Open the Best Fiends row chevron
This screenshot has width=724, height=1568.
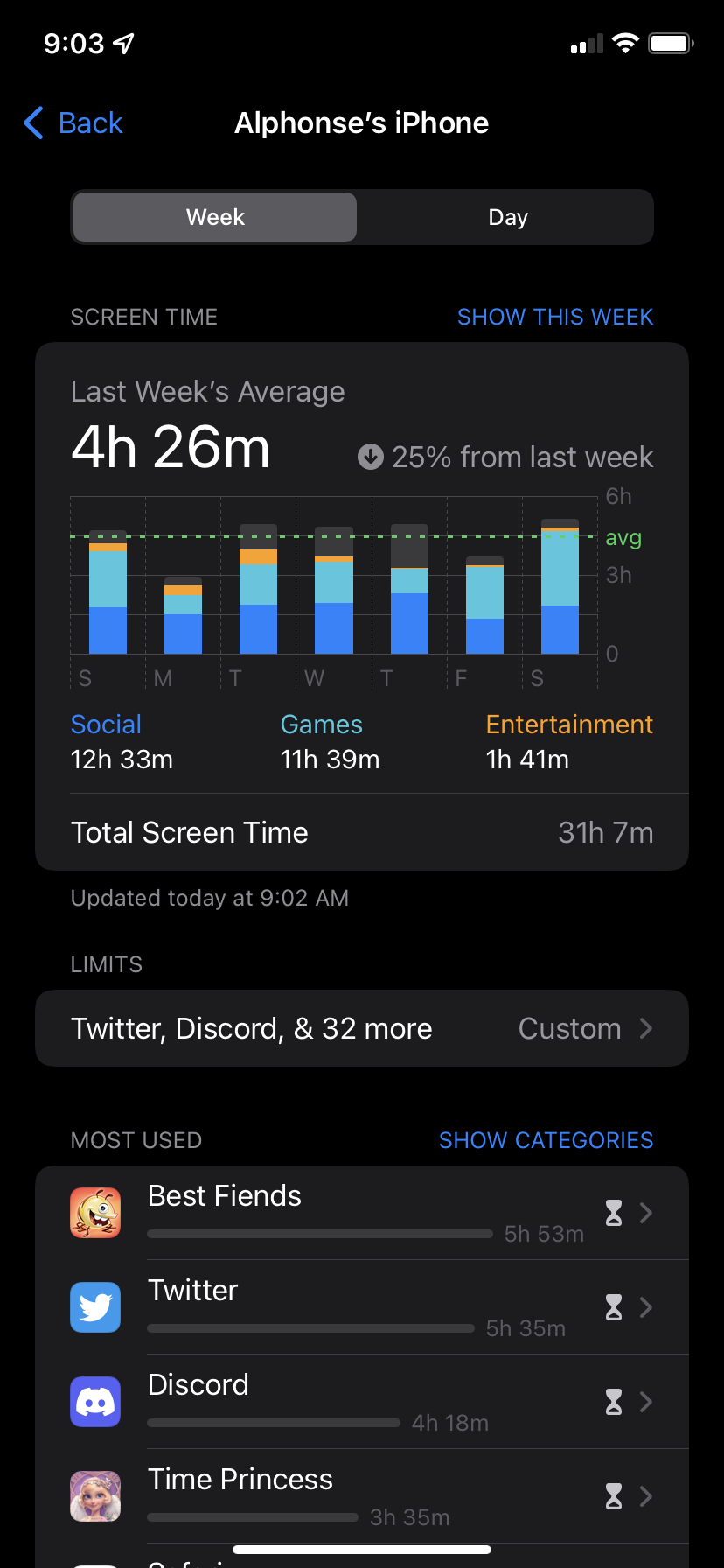coord(646,1213)
